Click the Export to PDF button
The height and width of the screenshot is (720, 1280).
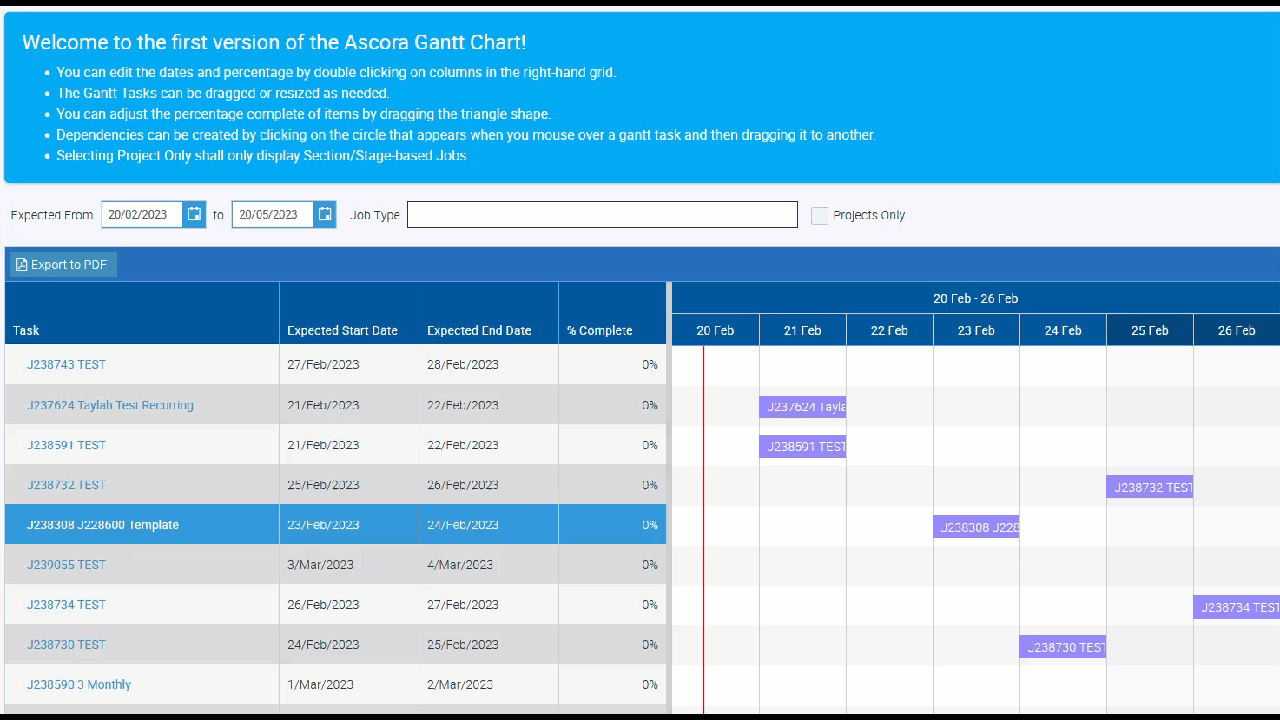coord(63,265)
